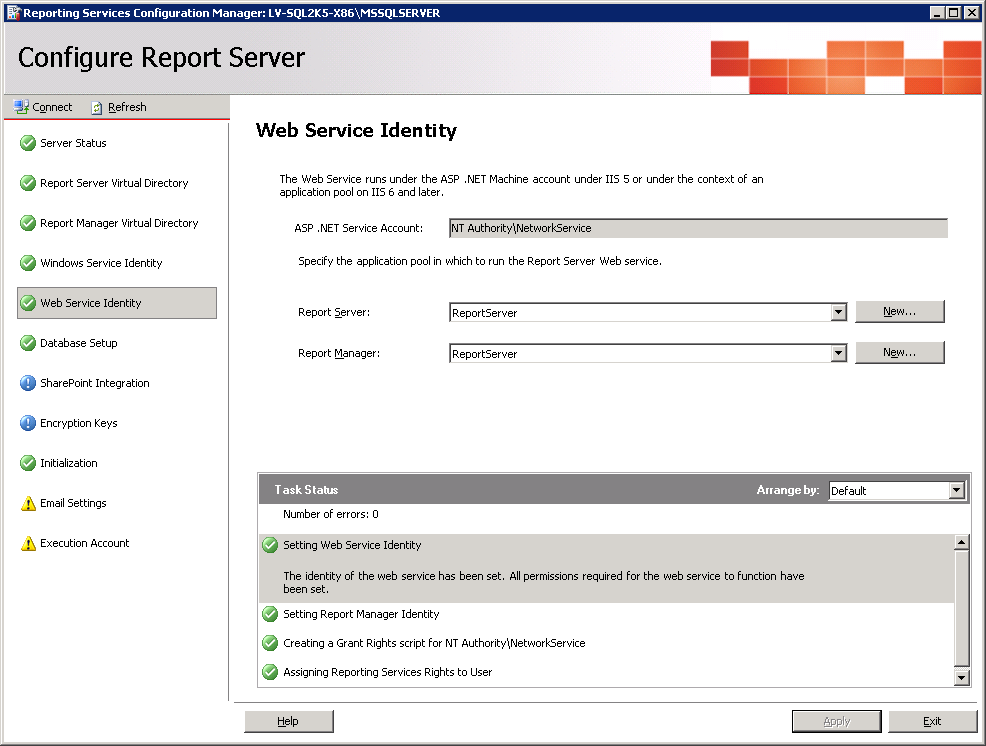
Task: Select Windows Service Identity in sidebar
Action: click(101, 263)
